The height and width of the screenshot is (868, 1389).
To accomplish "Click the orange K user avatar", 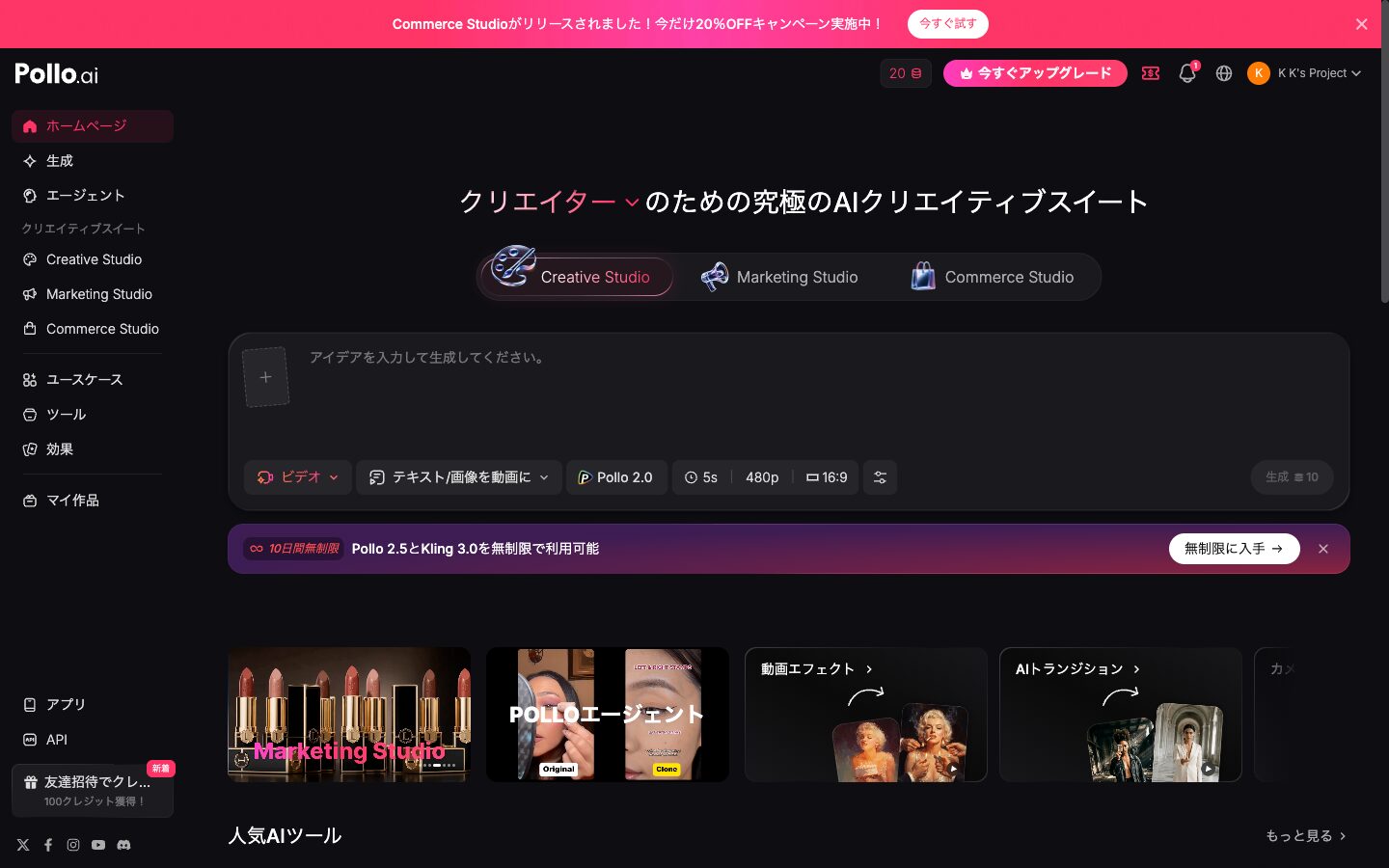I will click(x=1259, y=73).
